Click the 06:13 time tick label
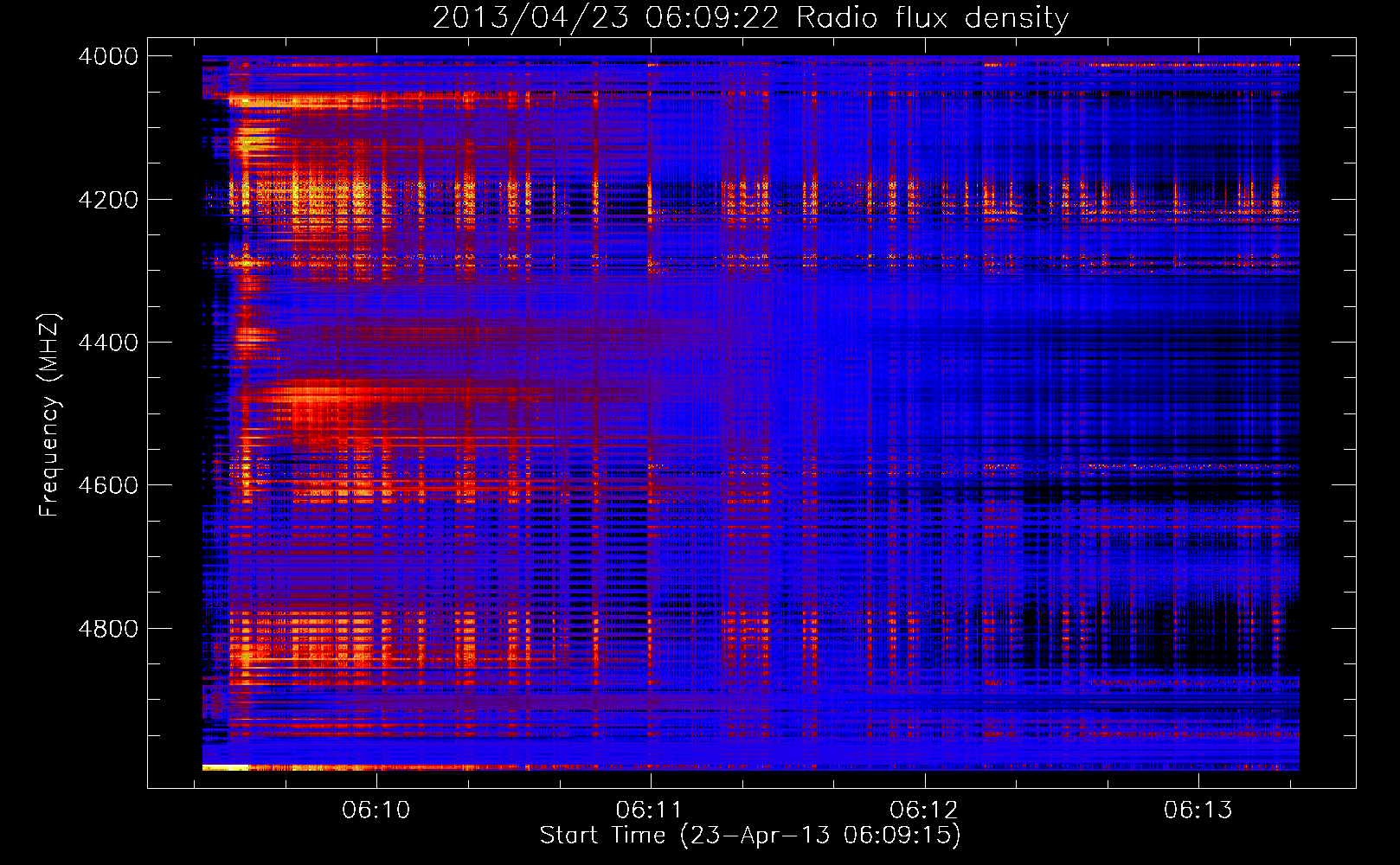1400x865 pixels. point(1198,811)
